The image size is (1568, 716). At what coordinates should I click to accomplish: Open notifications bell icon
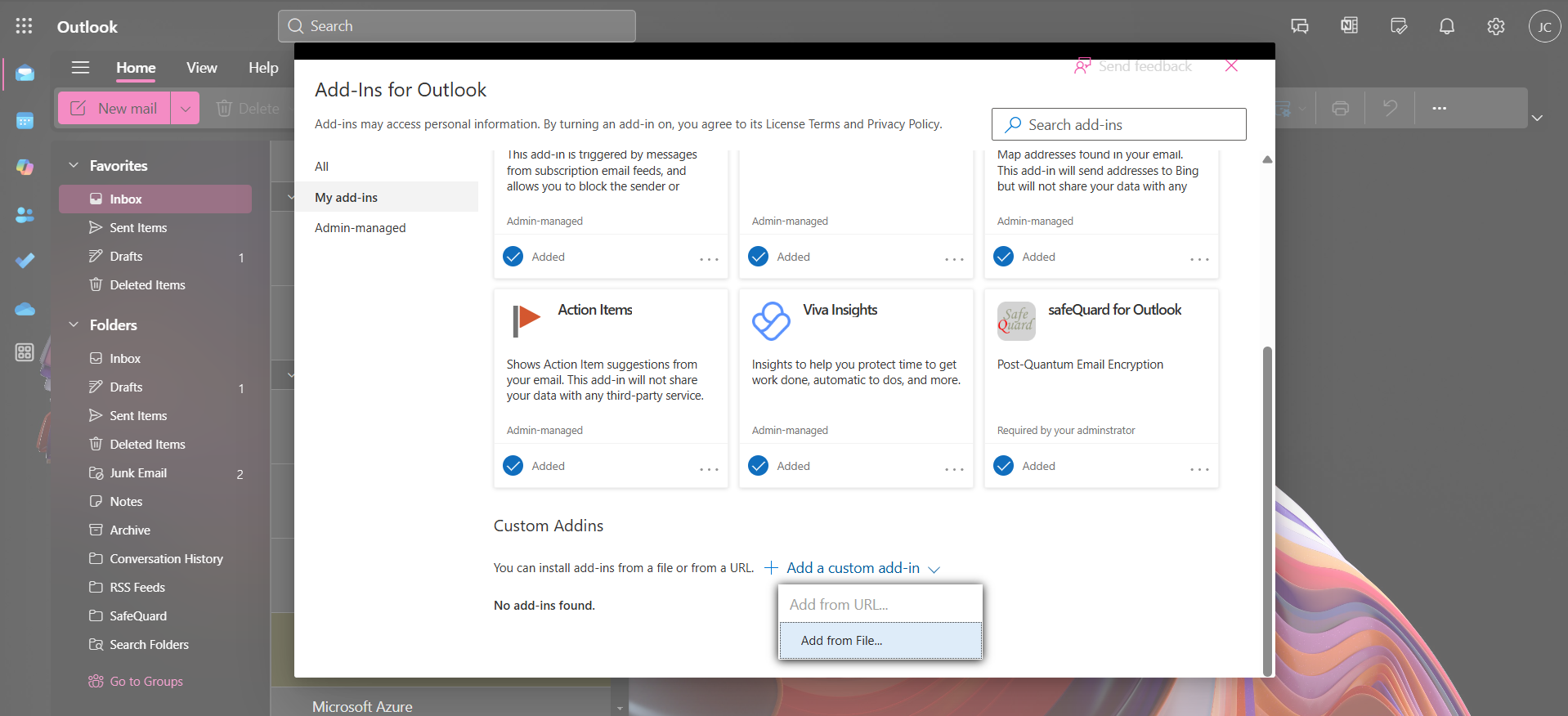[1447, 26]
